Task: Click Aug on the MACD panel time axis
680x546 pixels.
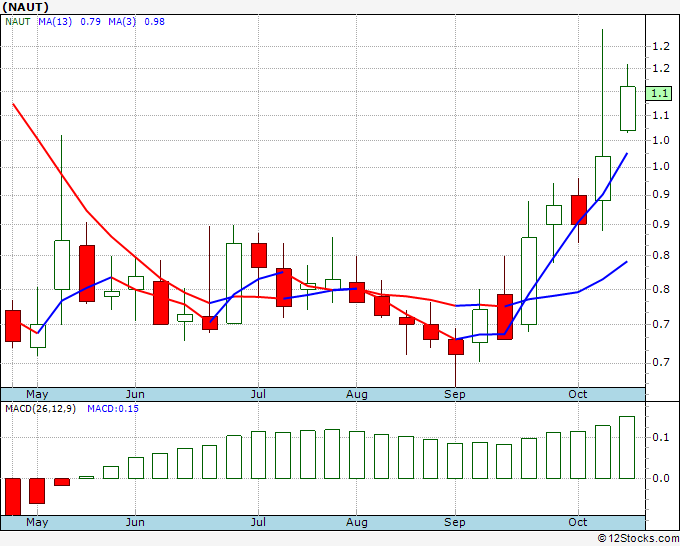Action: pyautogui.click(x=356, y=522)
